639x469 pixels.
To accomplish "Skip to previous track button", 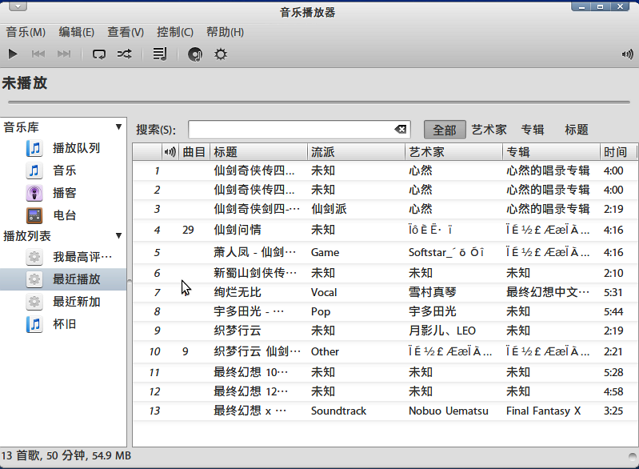I will tap(38, 54).
